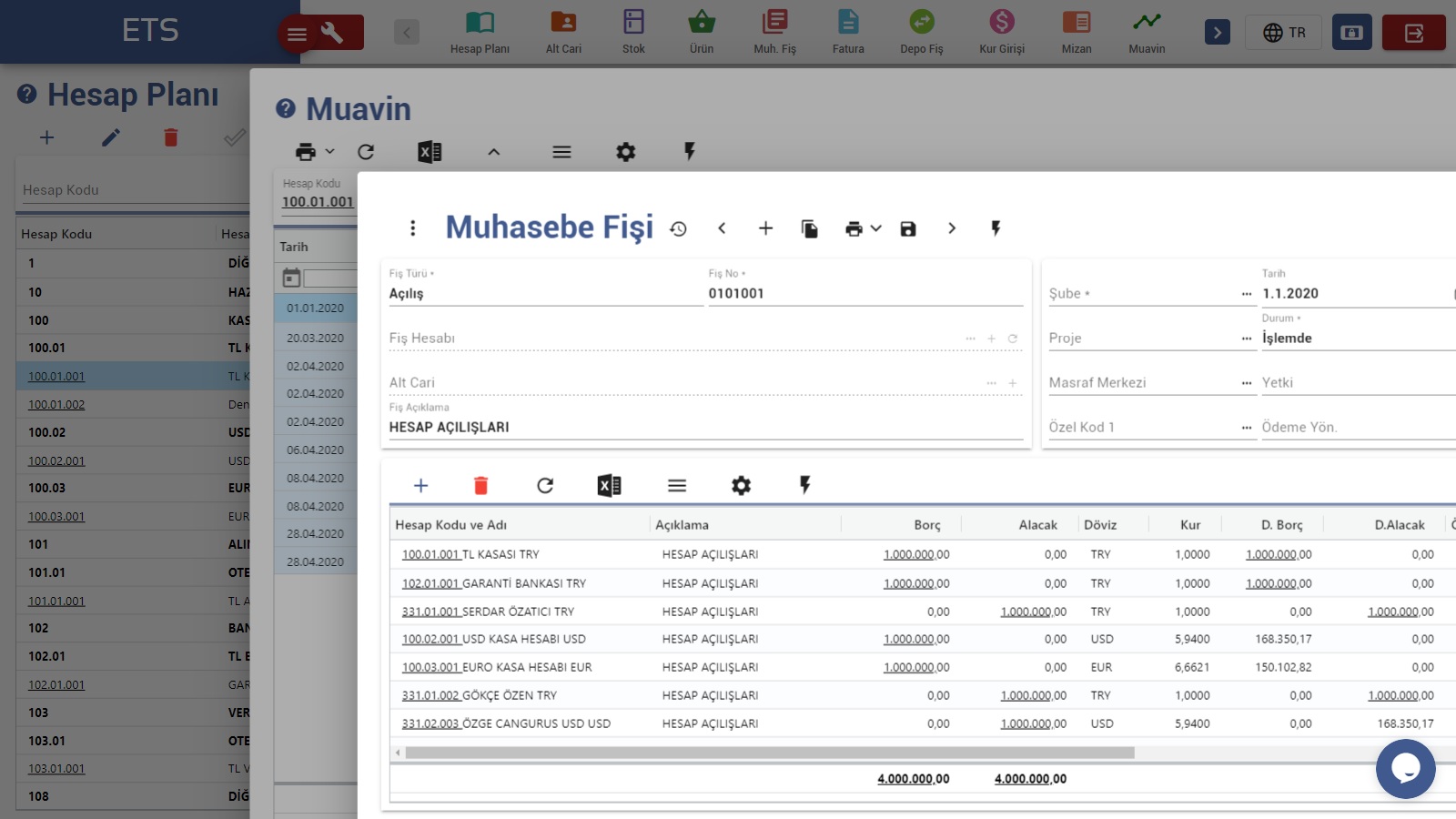Click the Tarih field 1.1.2020

point(1354,294)
